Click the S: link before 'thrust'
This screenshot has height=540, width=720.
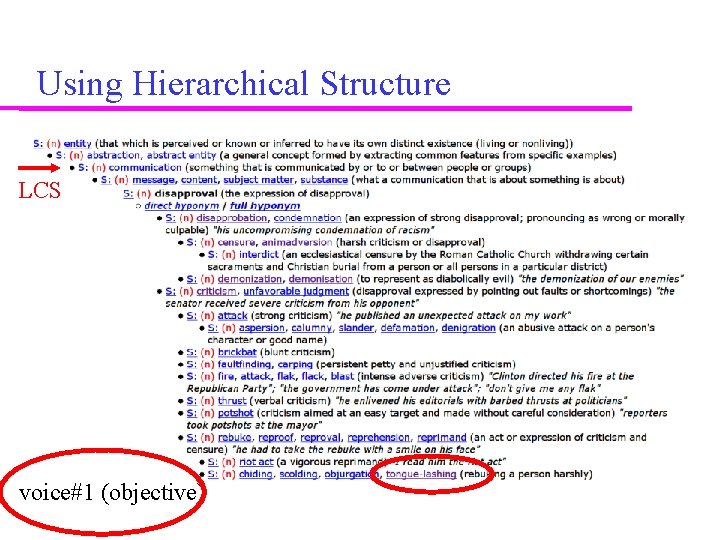191,401
